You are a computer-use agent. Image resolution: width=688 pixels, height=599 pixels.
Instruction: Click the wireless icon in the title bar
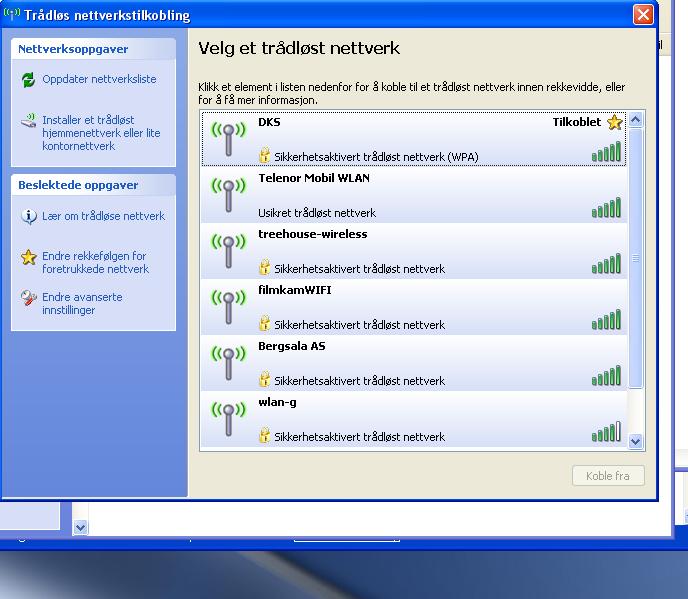pos(12,14)
